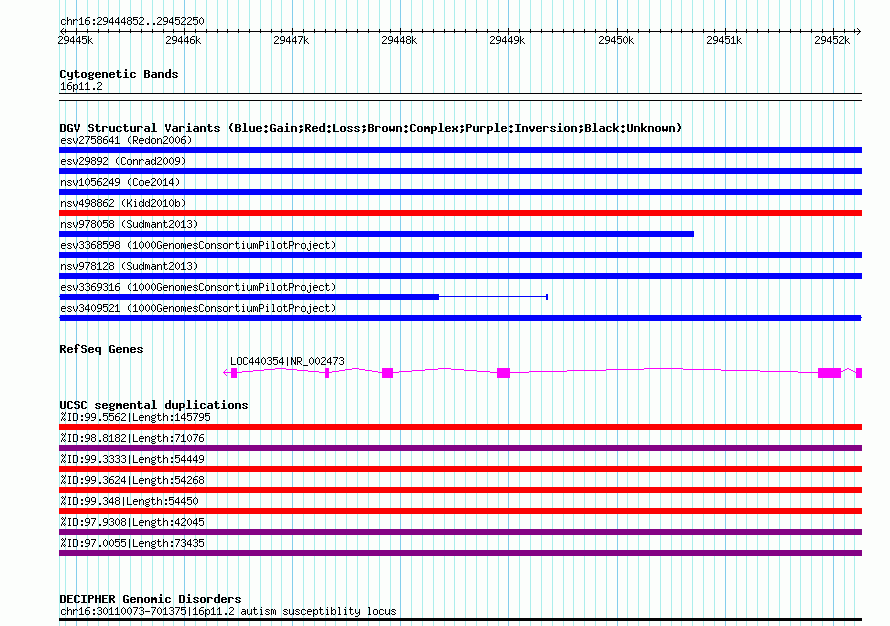This screenshot has height=626, width=890.
Task: Select the RefSeq Genes track title
Action: (101, 349)
